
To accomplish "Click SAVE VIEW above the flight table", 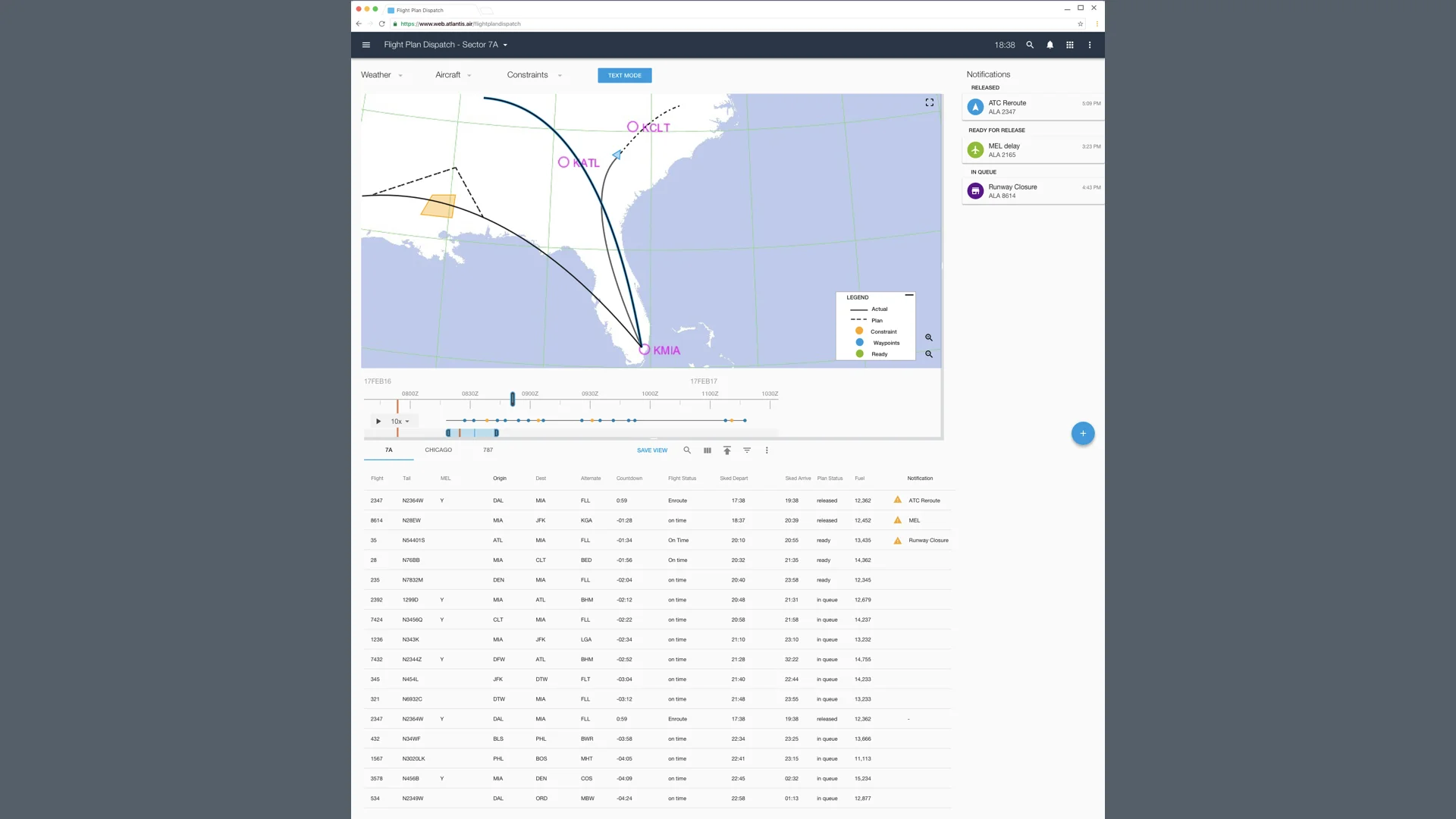I will click(x=651, y=450).
